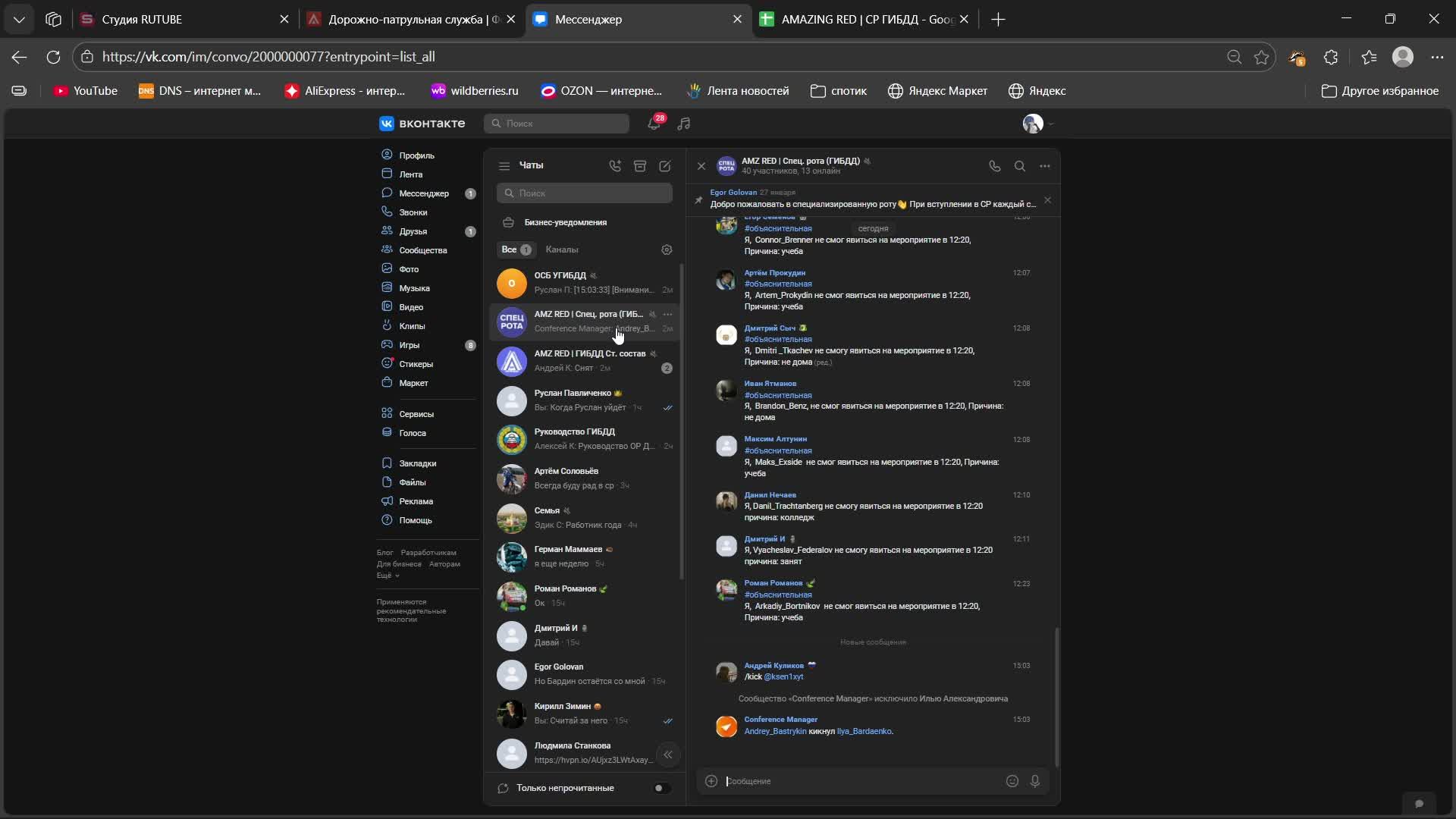This screenshot has width=1456, height=819.
Task: Open VK notifications bell
Action: click(x=654, y=124)
